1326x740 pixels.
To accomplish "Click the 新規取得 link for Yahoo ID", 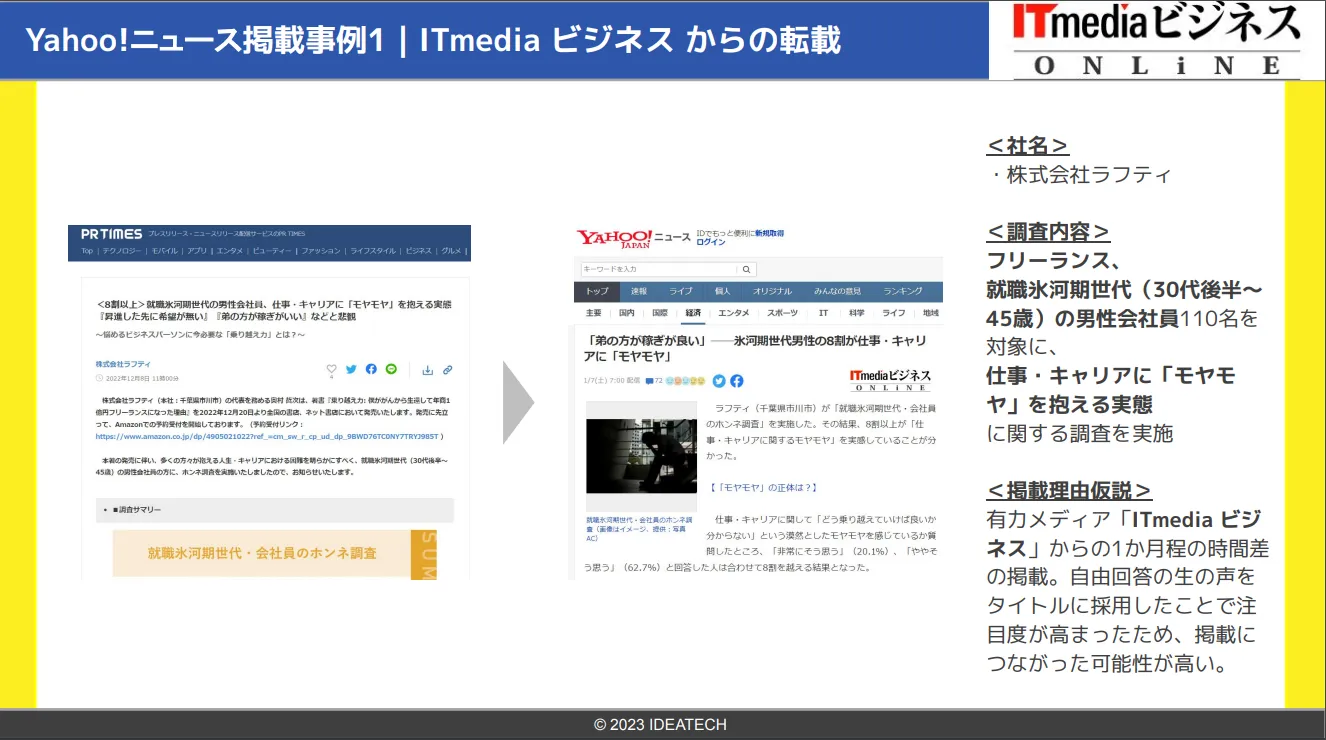I will (770, 232).
